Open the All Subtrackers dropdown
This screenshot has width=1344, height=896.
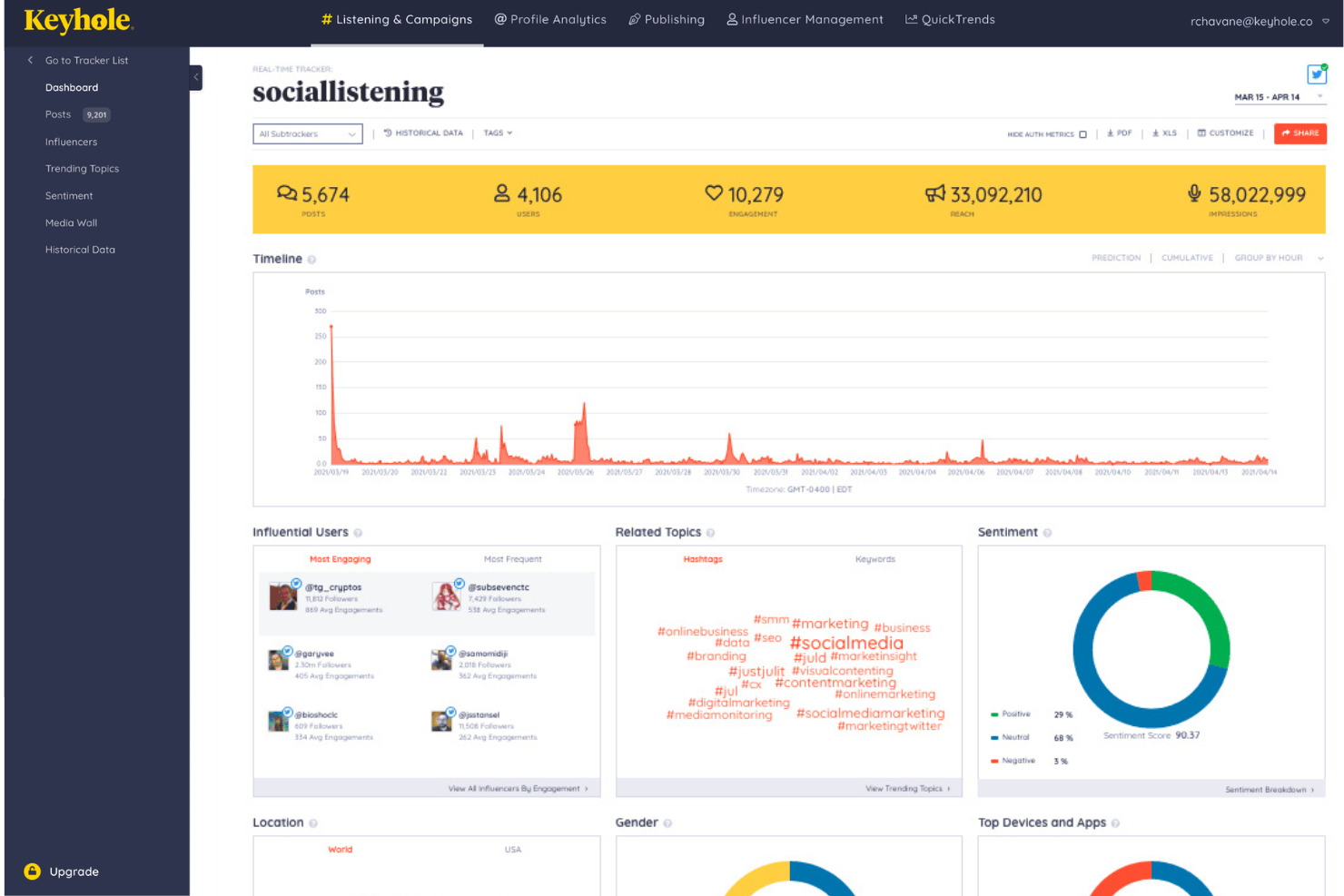pos(307,134)
